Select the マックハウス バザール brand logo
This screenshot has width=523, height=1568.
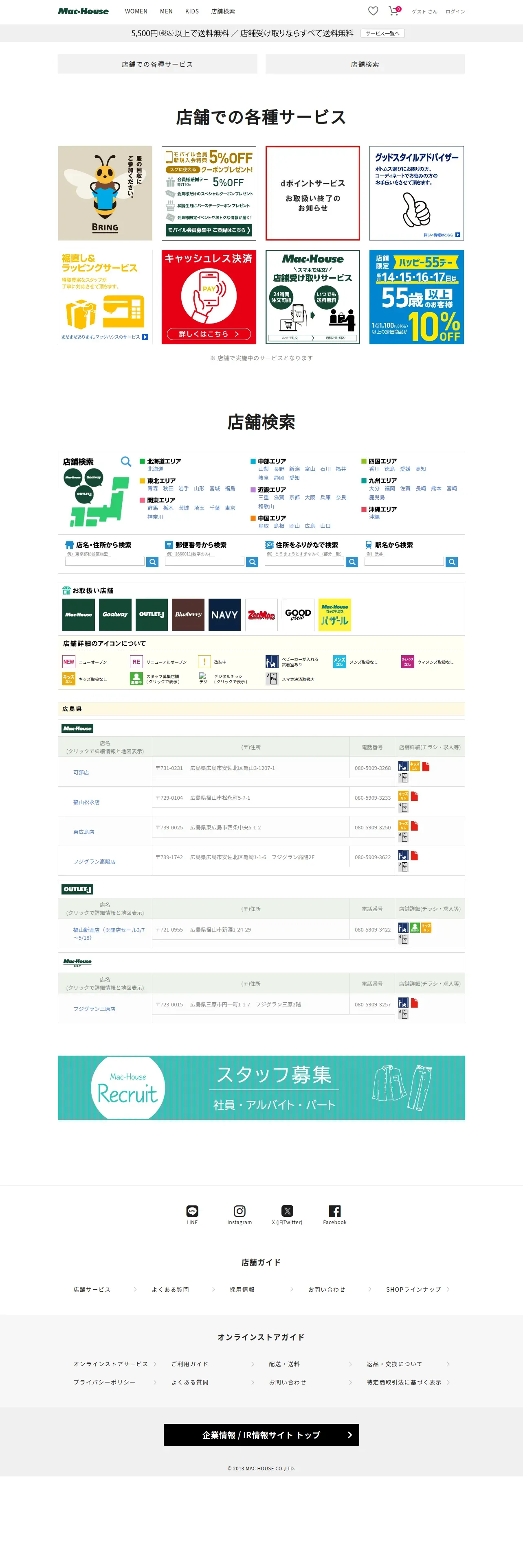click(335, 614)
